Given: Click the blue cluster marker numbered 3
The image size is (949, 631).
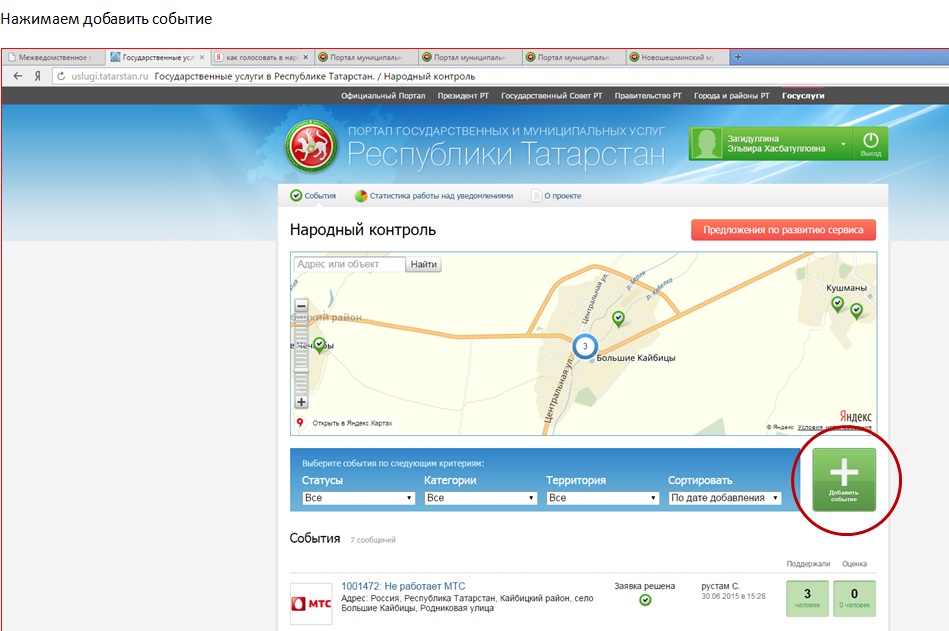Looking at the screenshot, I should coord(584,345).
